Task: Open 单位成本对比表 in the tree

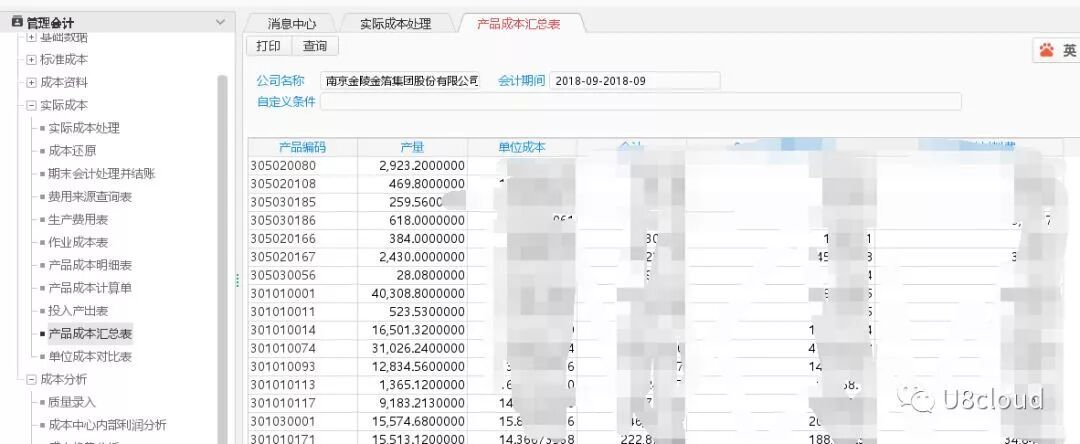Action: pos(90,357)
